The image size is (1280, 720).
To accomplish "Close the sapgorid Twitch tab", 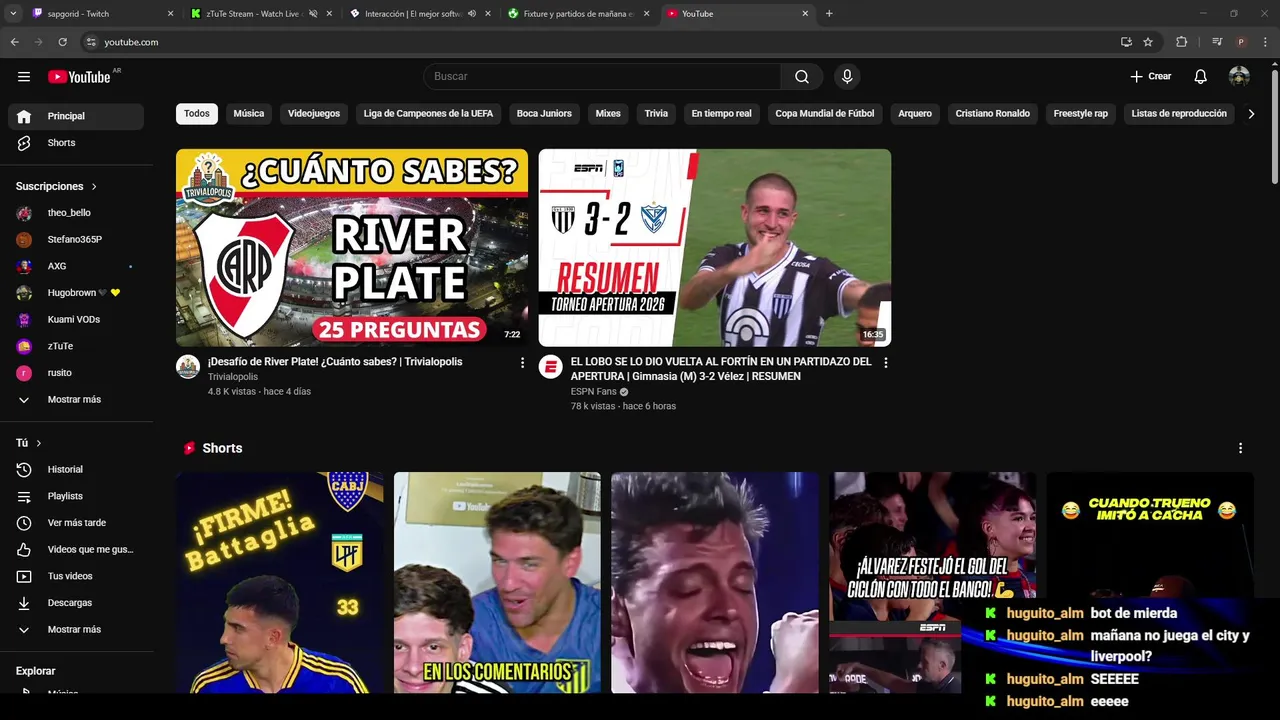I will tap(170, 14).
